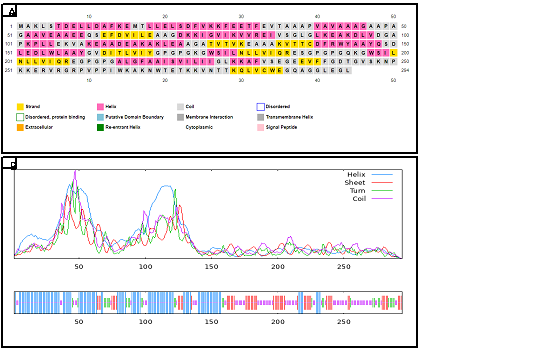Select the Putative Domain Boundary swatch
The height and width of the screenshot is (364, 550).
tap(100, 117)
